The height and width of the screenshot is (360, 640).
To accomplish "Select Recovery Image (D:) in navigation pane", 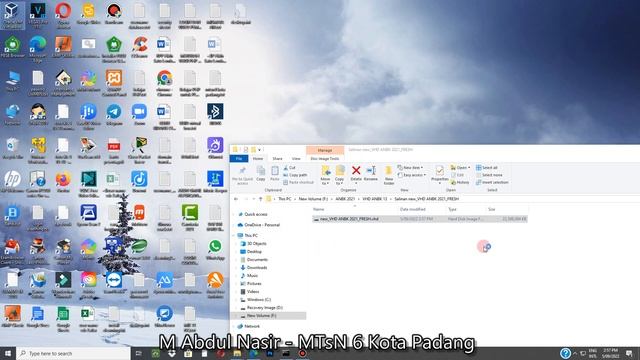I will pos(264,308).
